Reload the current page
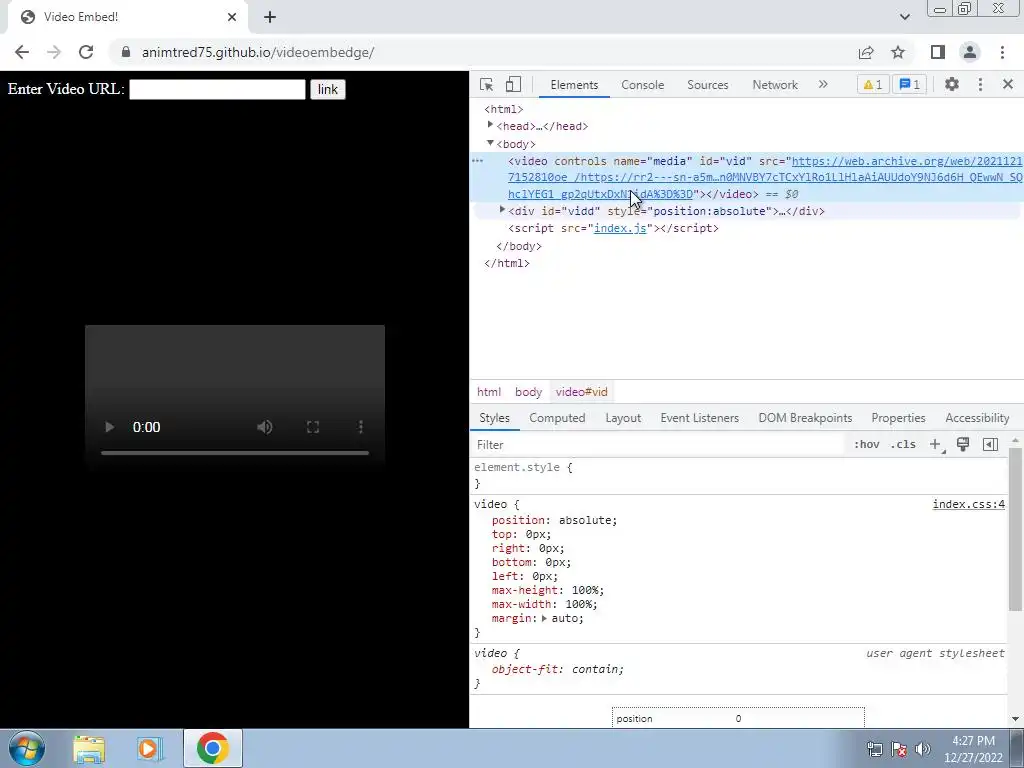The image size is (1024, 768). (x=86, y=52)
